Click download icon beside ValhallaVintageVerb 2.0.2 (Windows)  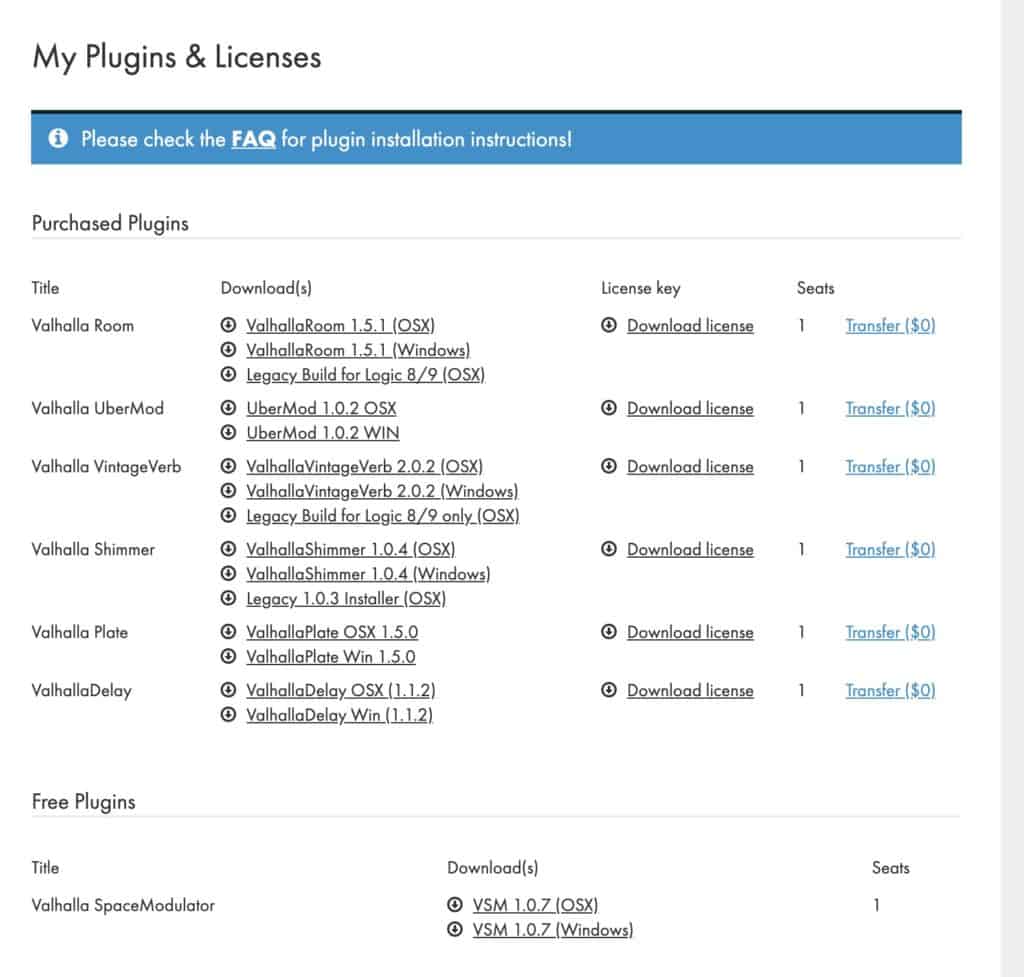coord(228,490)
